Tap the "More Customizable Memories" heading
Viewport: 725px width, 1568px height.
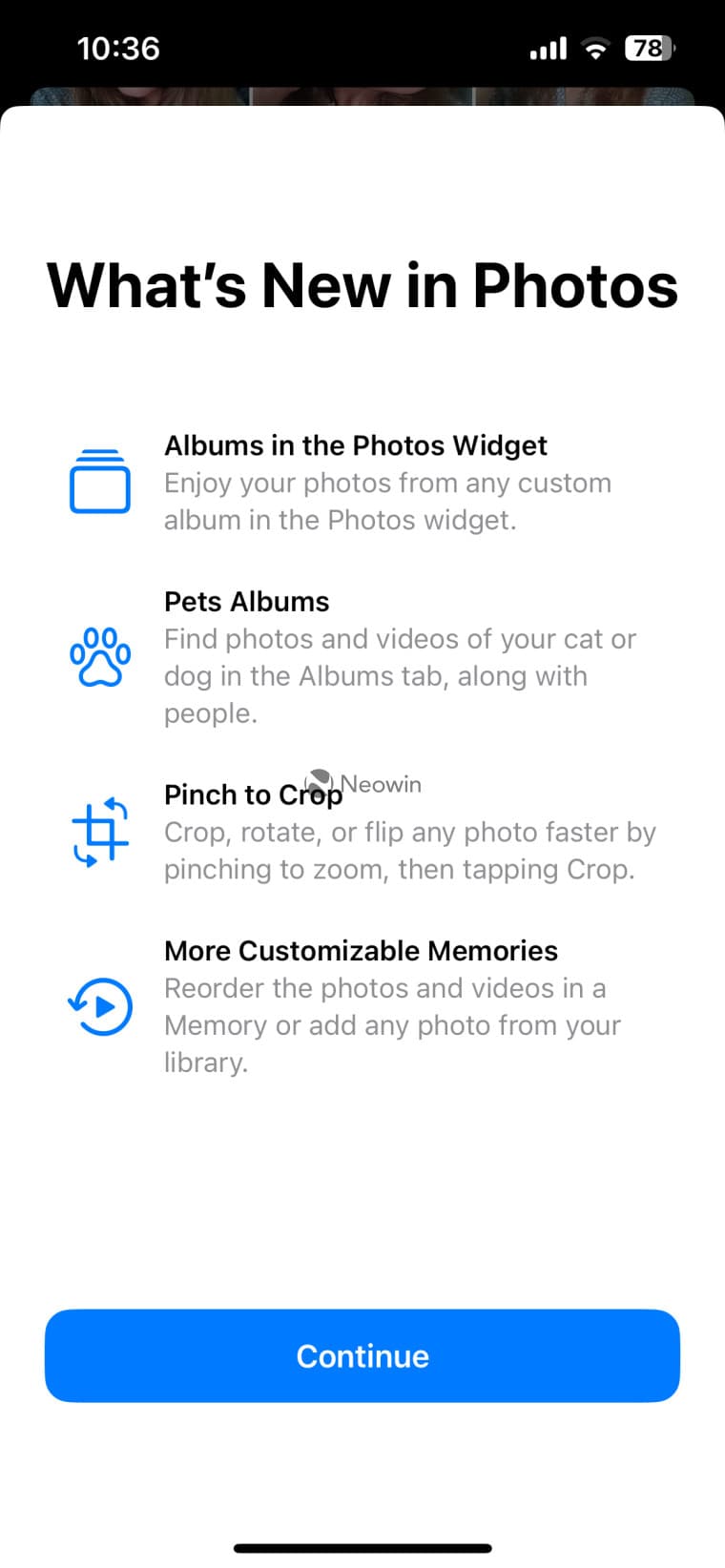[x=361, y=951]
